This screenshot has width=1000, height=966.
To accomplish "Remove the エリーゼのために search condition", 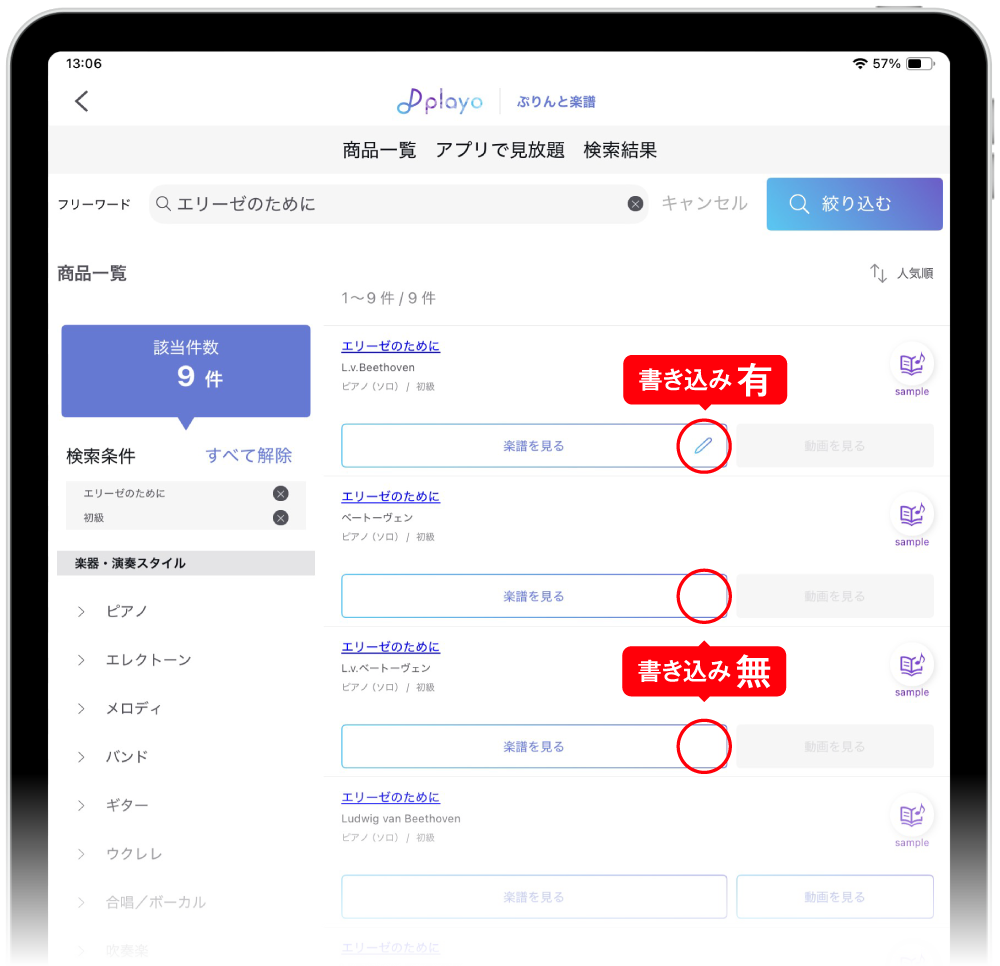I will coord(281,493).
